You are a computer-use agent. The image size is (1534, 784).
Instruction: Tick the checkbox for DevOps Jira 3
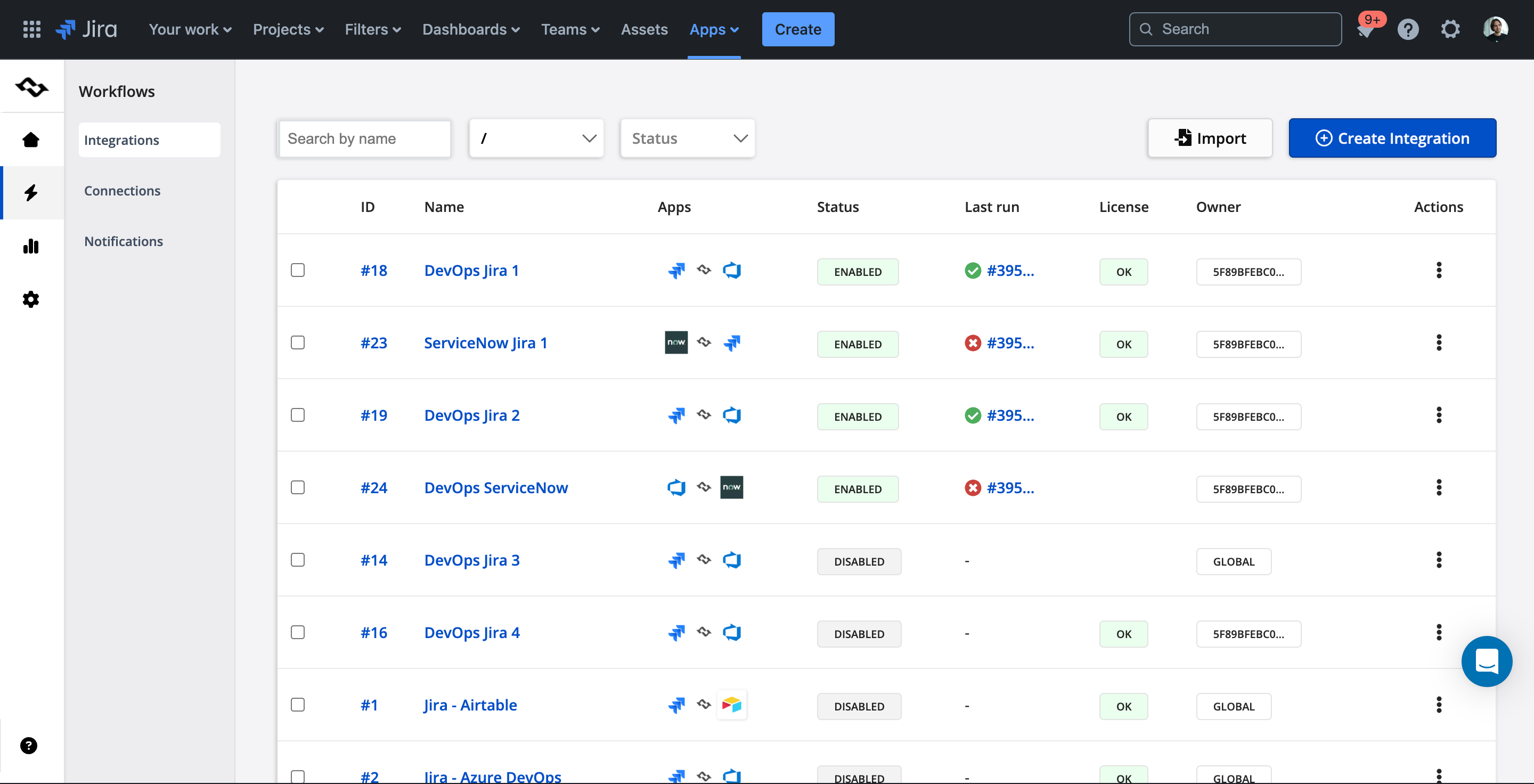click(298, 560)
